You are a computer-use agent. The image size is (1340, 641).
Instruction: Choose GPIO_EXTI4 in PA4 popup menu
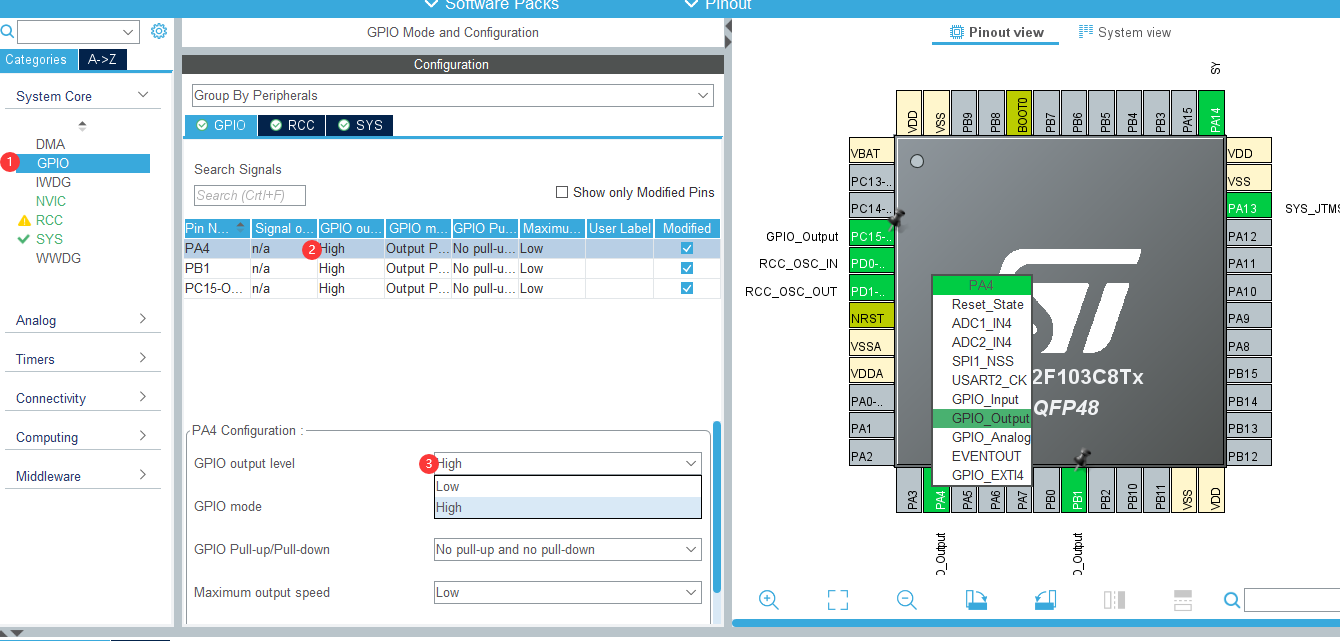(x=981, y=475)
